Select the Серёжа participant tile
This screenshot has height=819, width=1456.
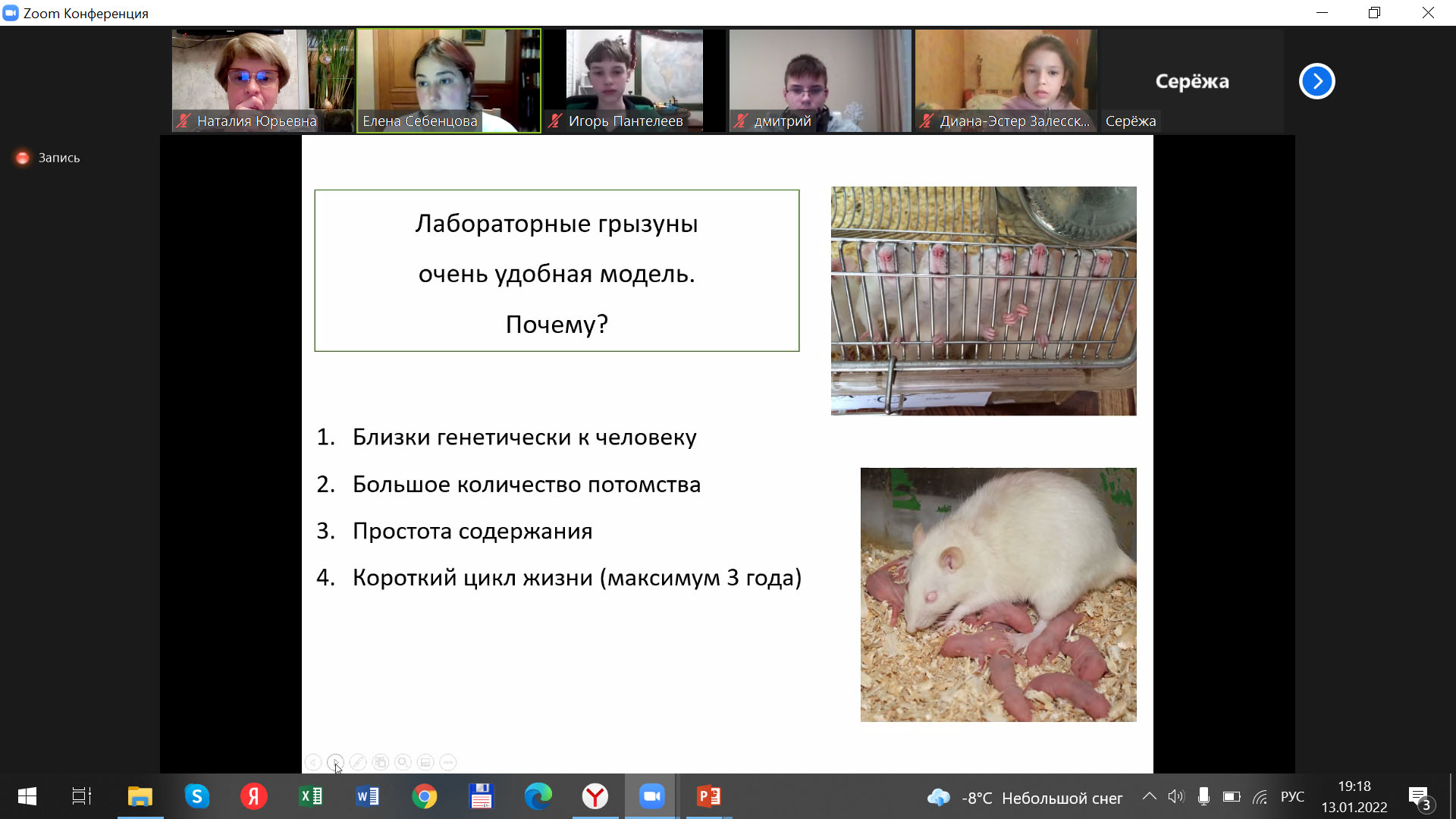coord(1192,80)
